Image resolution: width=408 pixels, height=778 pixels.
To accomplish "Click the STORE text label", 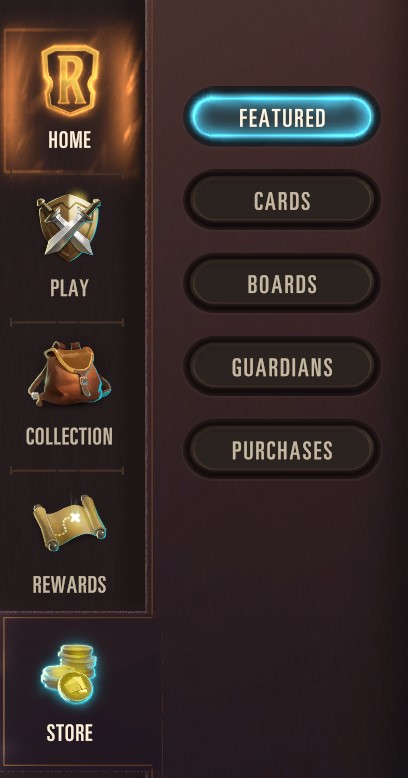I will pos(69,732).
